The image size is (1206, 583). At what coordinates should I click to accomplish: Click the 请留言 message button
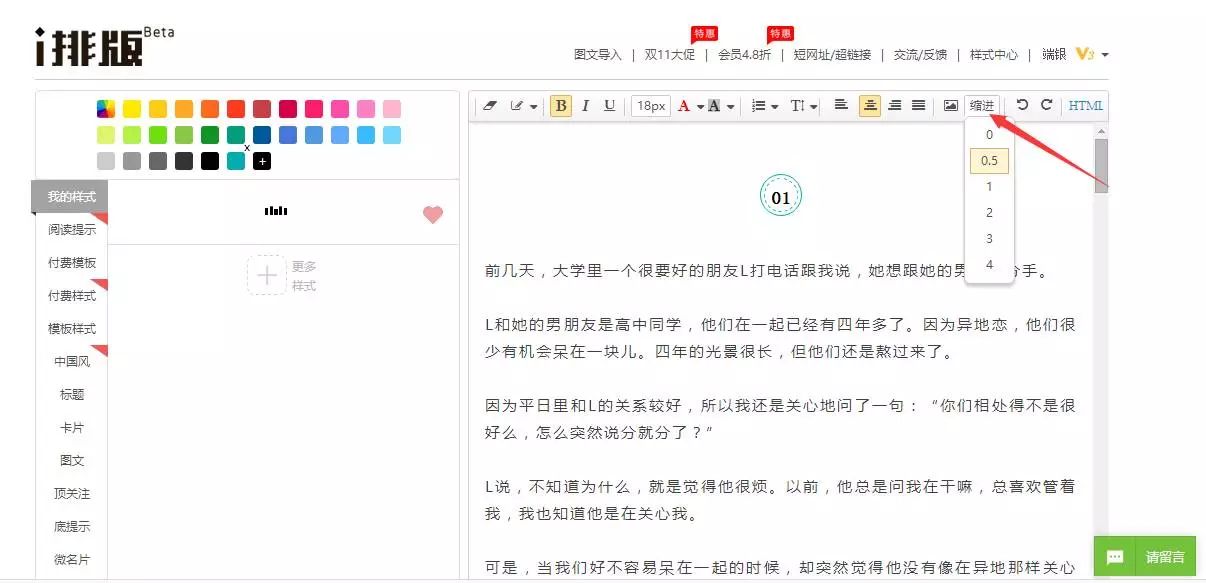[1145, 558]
